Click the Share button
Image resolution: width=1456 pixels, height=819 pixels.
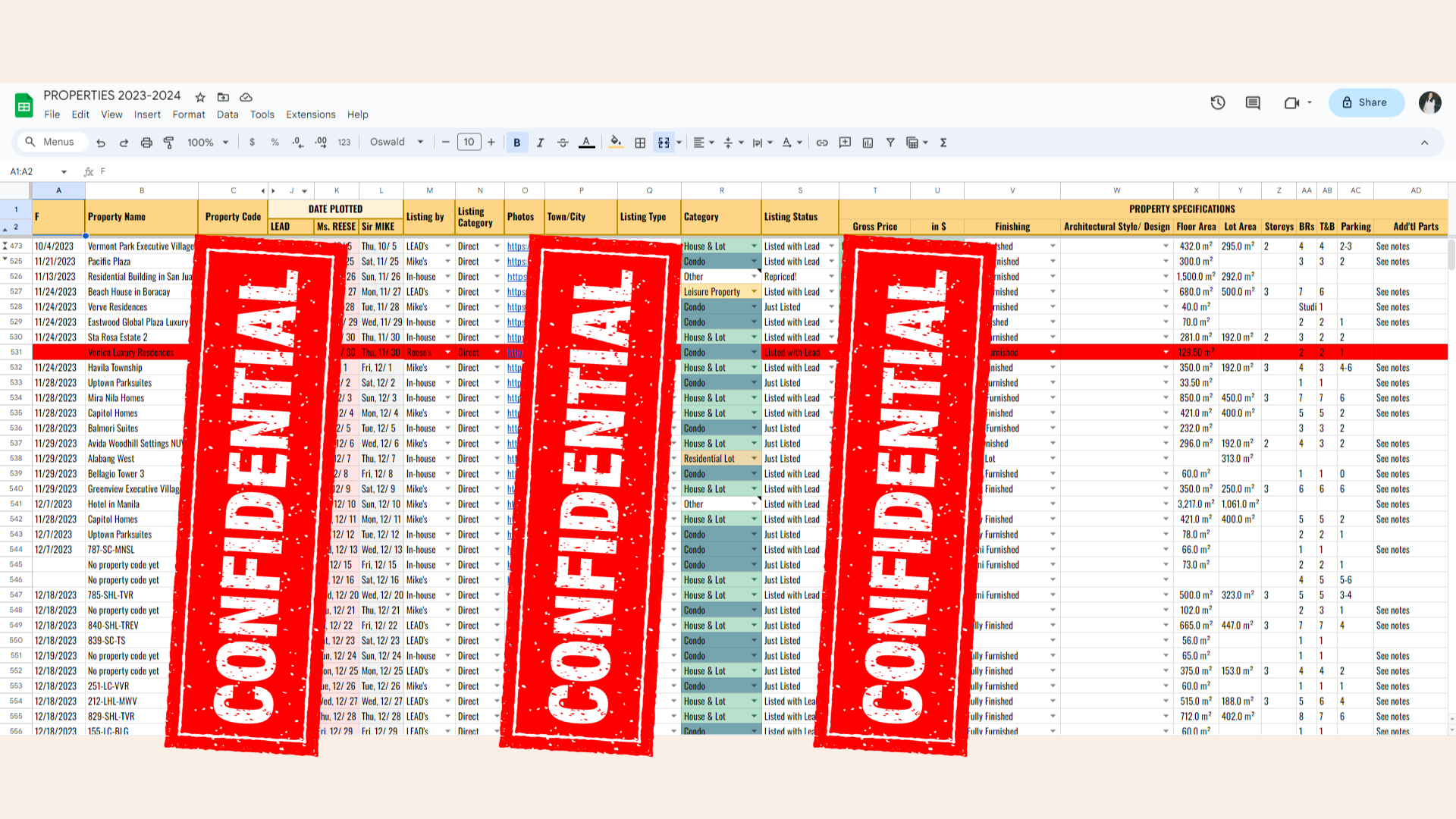[x=1366, y=102]
